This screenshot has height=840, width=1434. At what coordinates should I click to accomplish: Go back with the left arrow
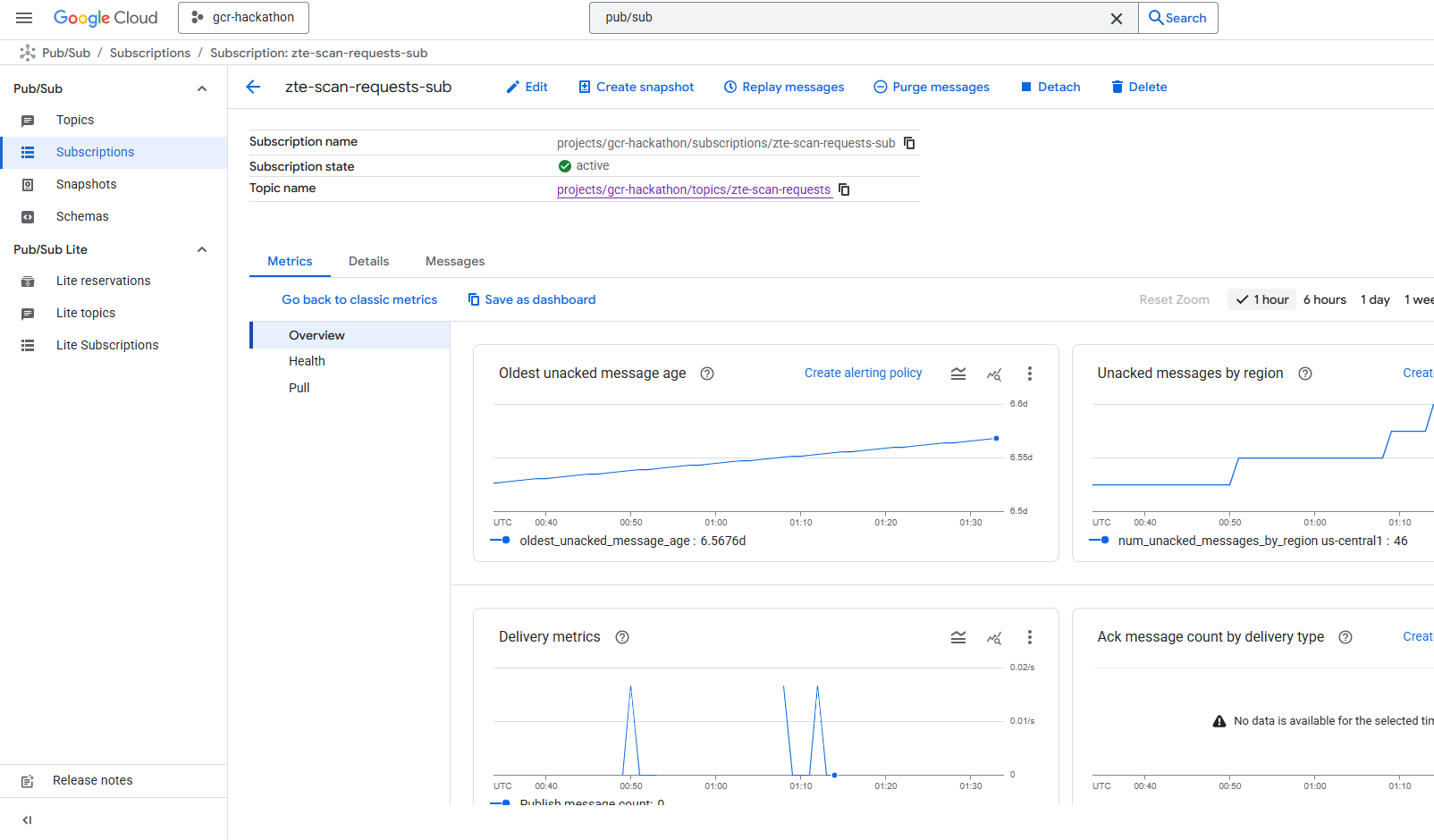(x=253, y=87)
